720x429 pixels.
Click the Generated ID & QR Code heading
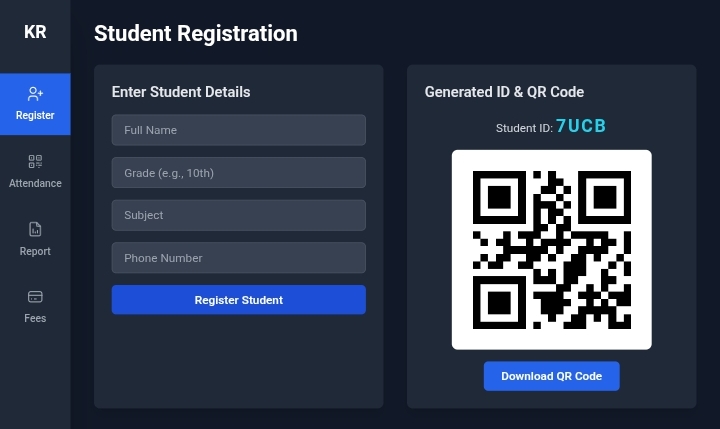504,92
